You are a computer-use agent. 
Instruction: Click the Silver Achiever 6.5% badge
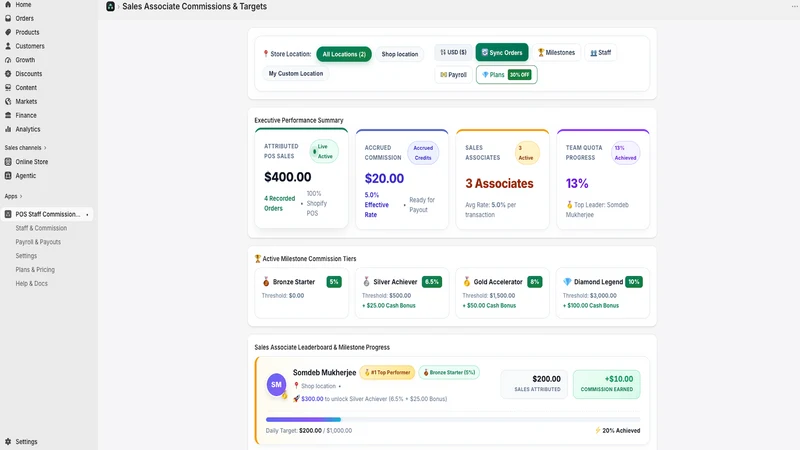pyautogui.click(x=432, y=282)
